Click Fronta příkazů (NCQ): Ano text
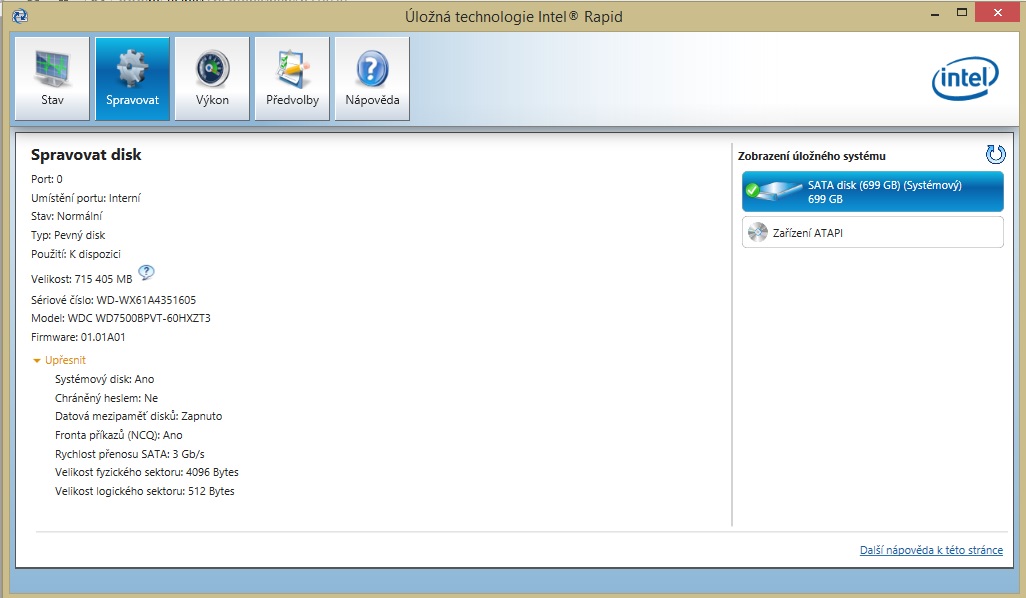This screenshot has height=598, width=1026. (x=118, y=435)
